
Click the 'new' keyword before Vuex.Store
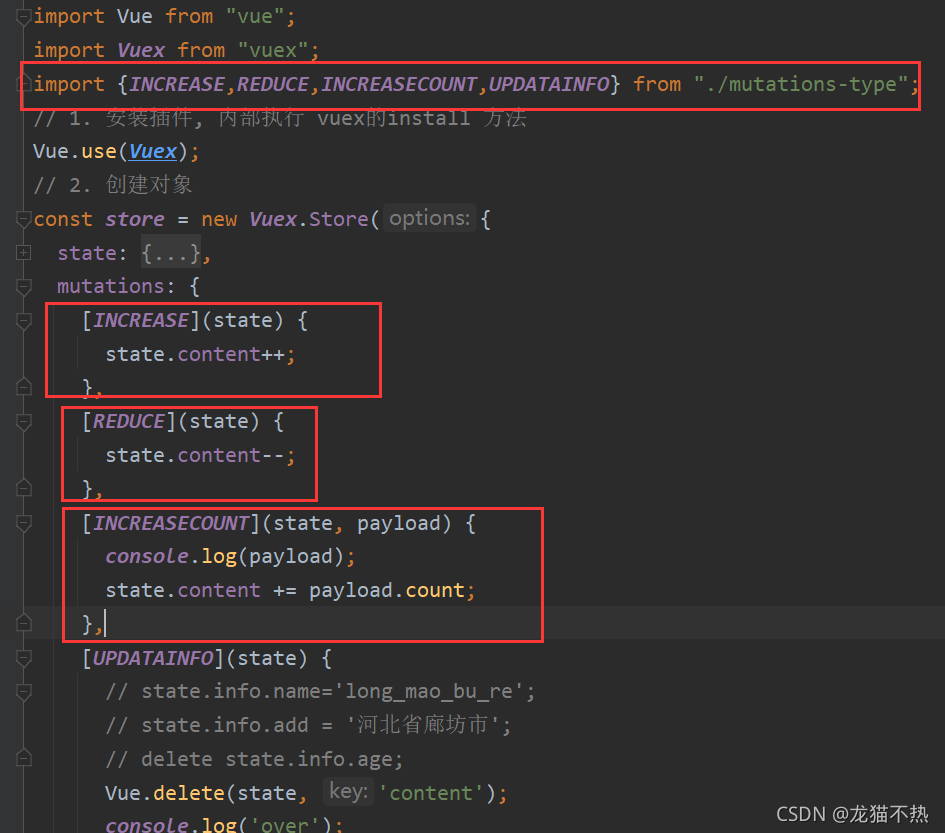[219, 219]
